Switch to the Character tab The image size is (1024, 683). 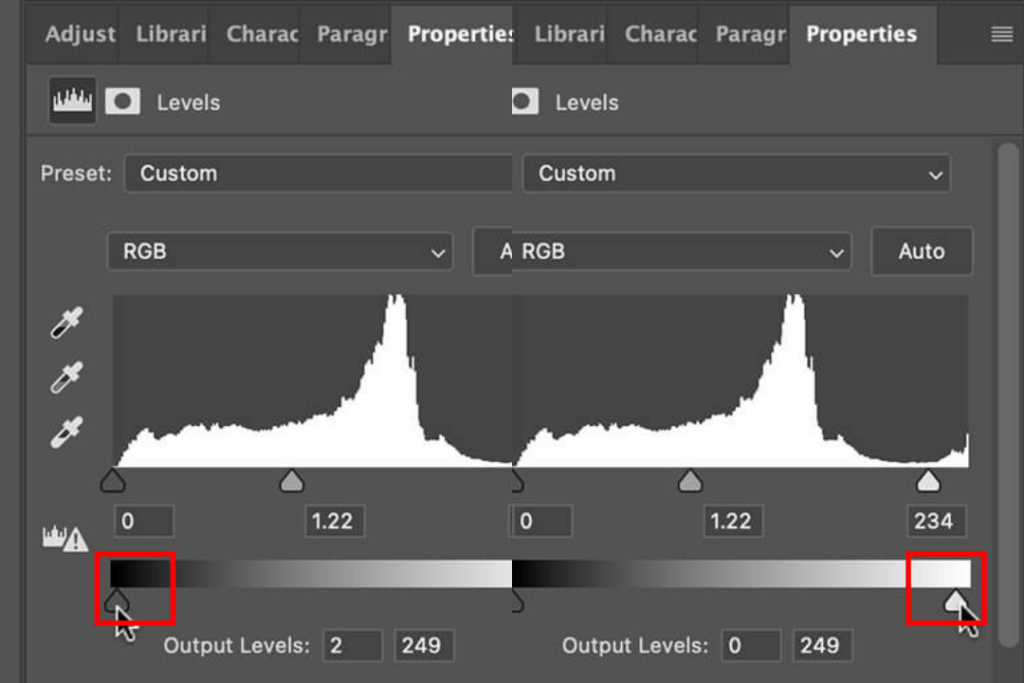click(x=260, y=33)
